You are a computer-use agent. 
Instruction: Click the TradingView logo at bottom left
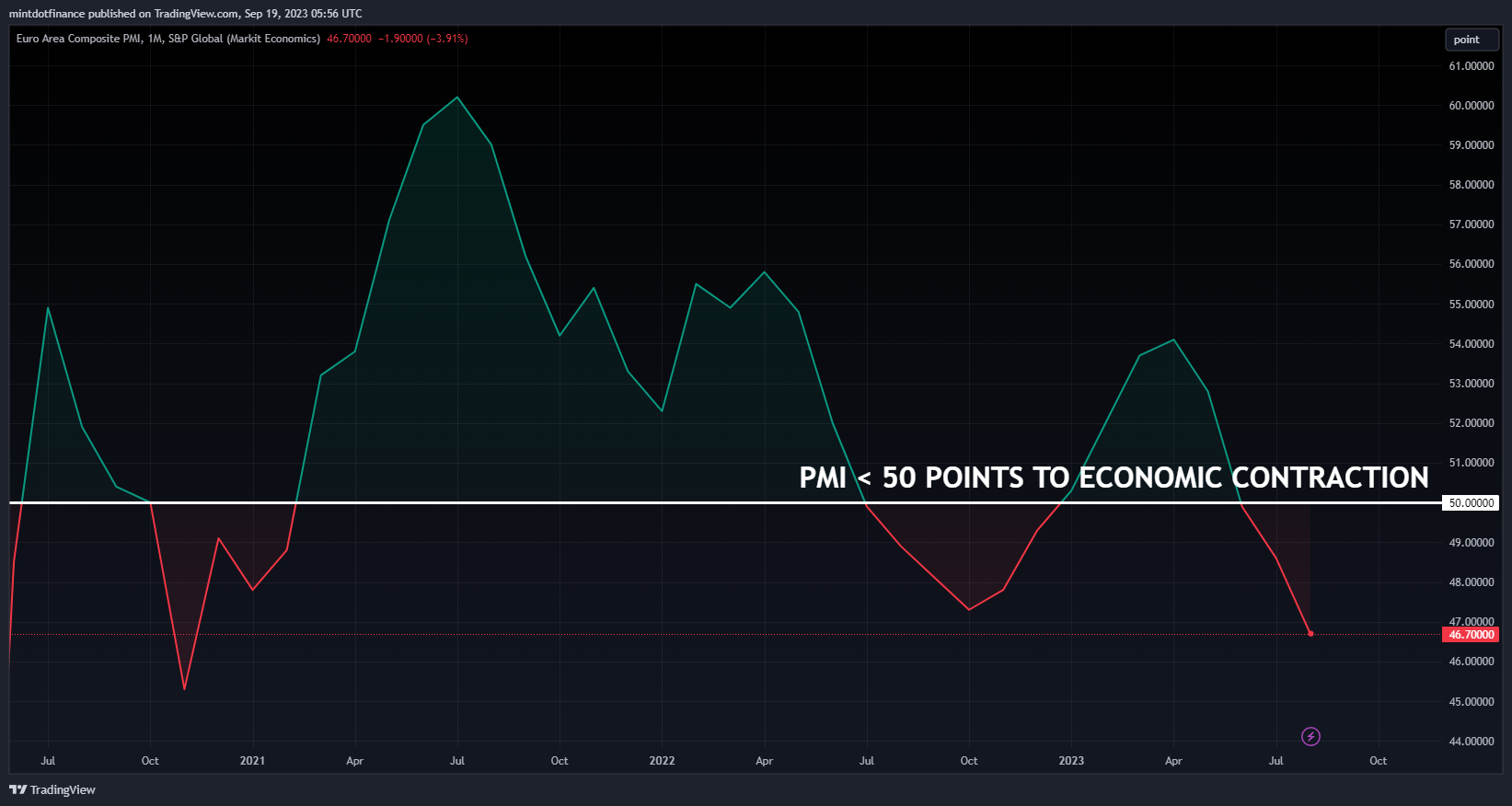[x=52, y=789]
